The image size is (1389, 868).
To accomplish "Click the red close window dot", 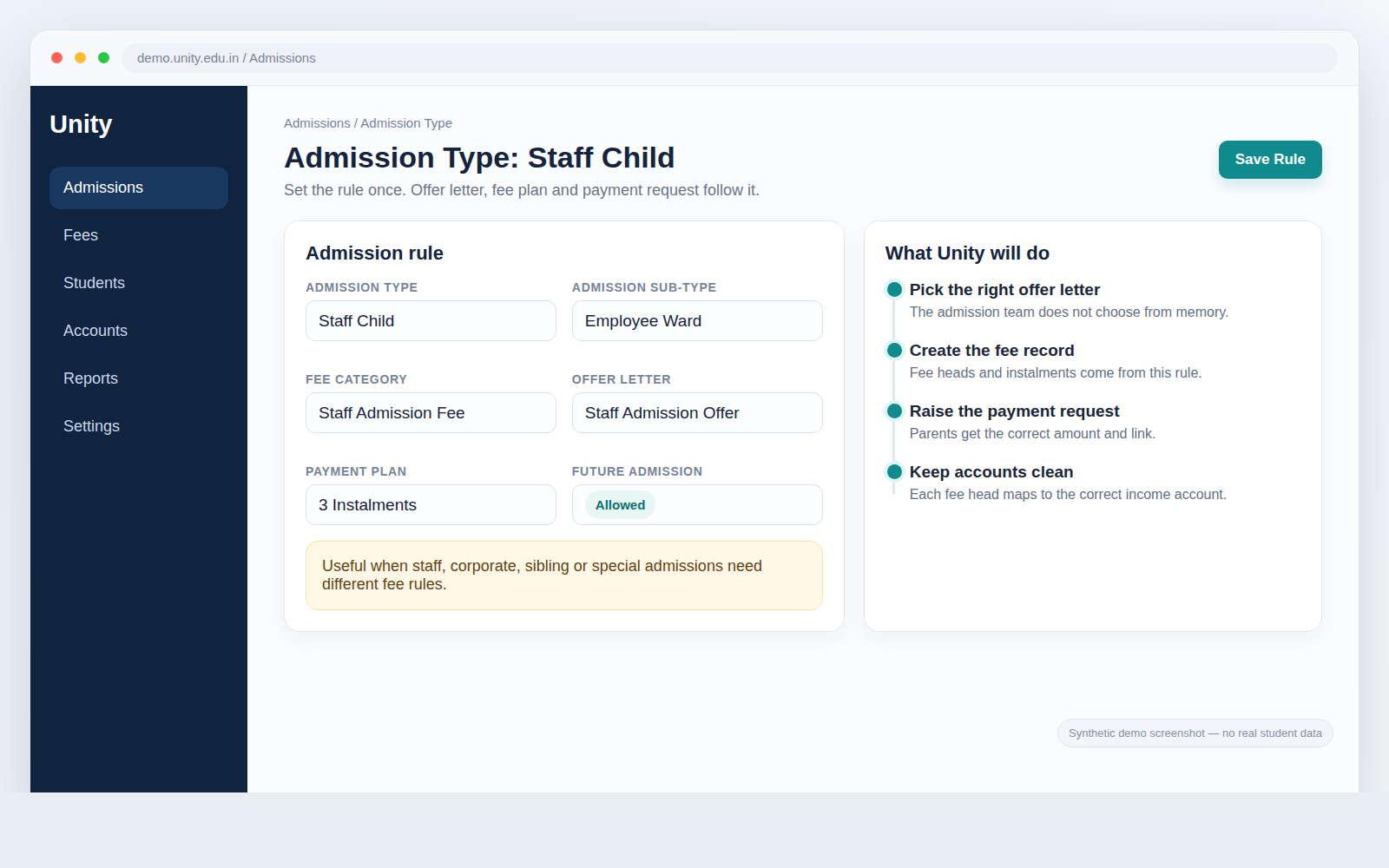I will click(57, 58).
